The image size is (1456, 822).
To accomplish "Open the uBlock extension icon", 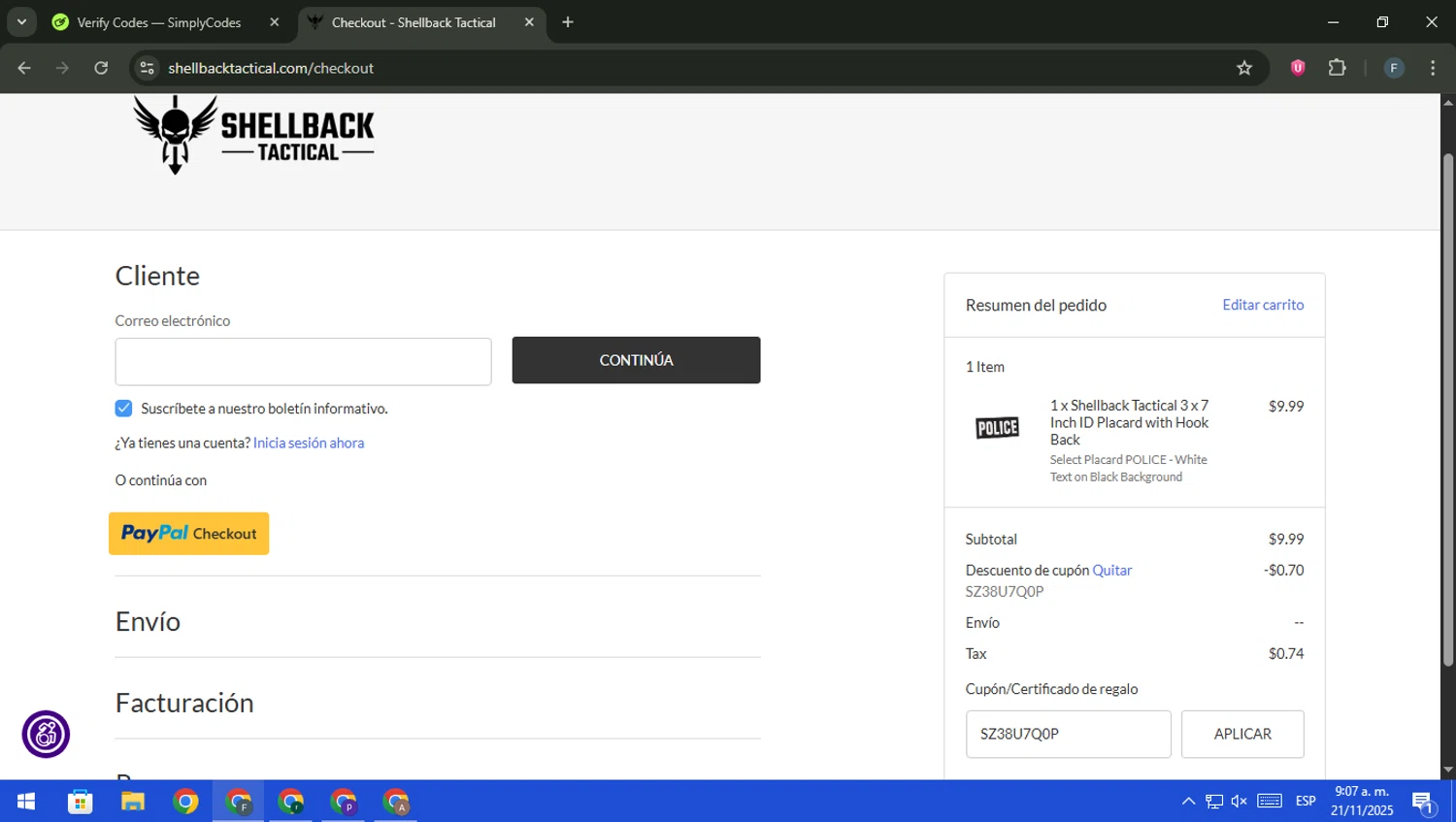I will tap(1298, 68).
